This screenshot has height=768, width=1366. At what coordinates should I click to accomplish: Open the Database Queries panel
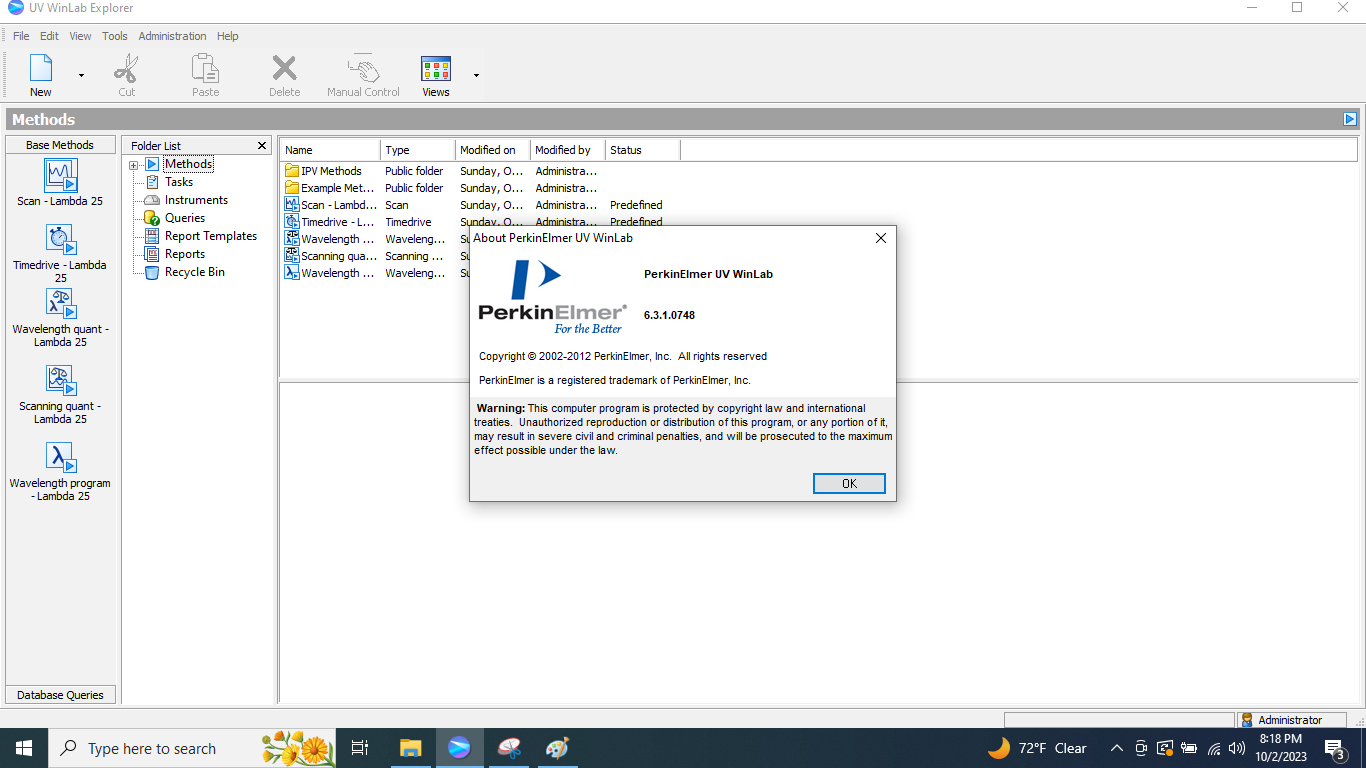pos(60,695)
